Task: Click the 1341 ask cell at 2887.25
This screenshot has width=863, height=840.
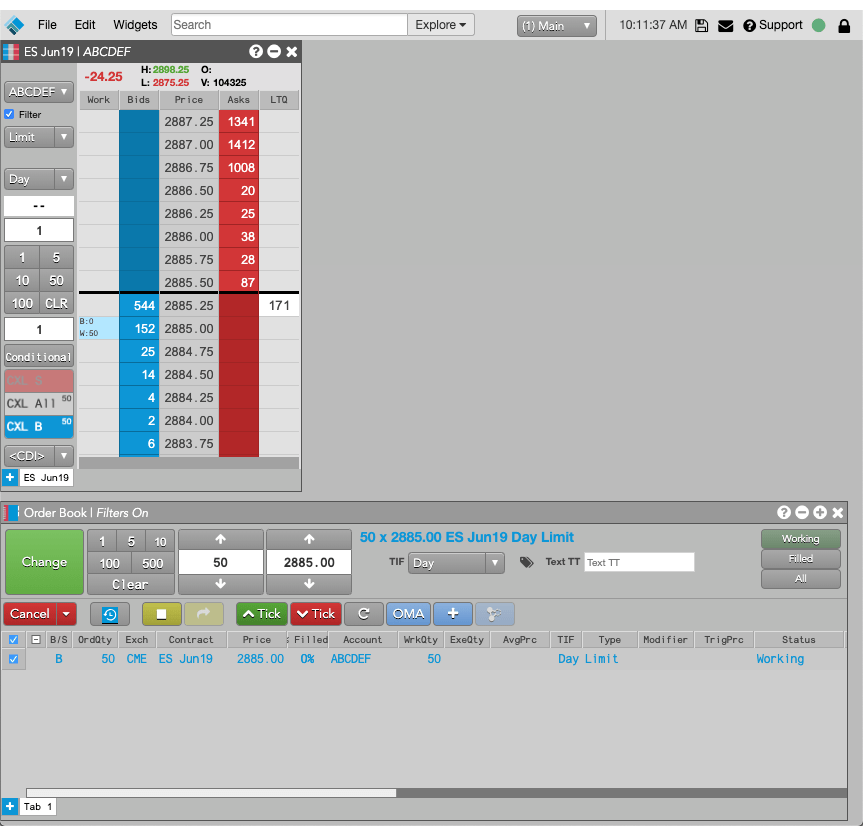Action: point(239,122)
